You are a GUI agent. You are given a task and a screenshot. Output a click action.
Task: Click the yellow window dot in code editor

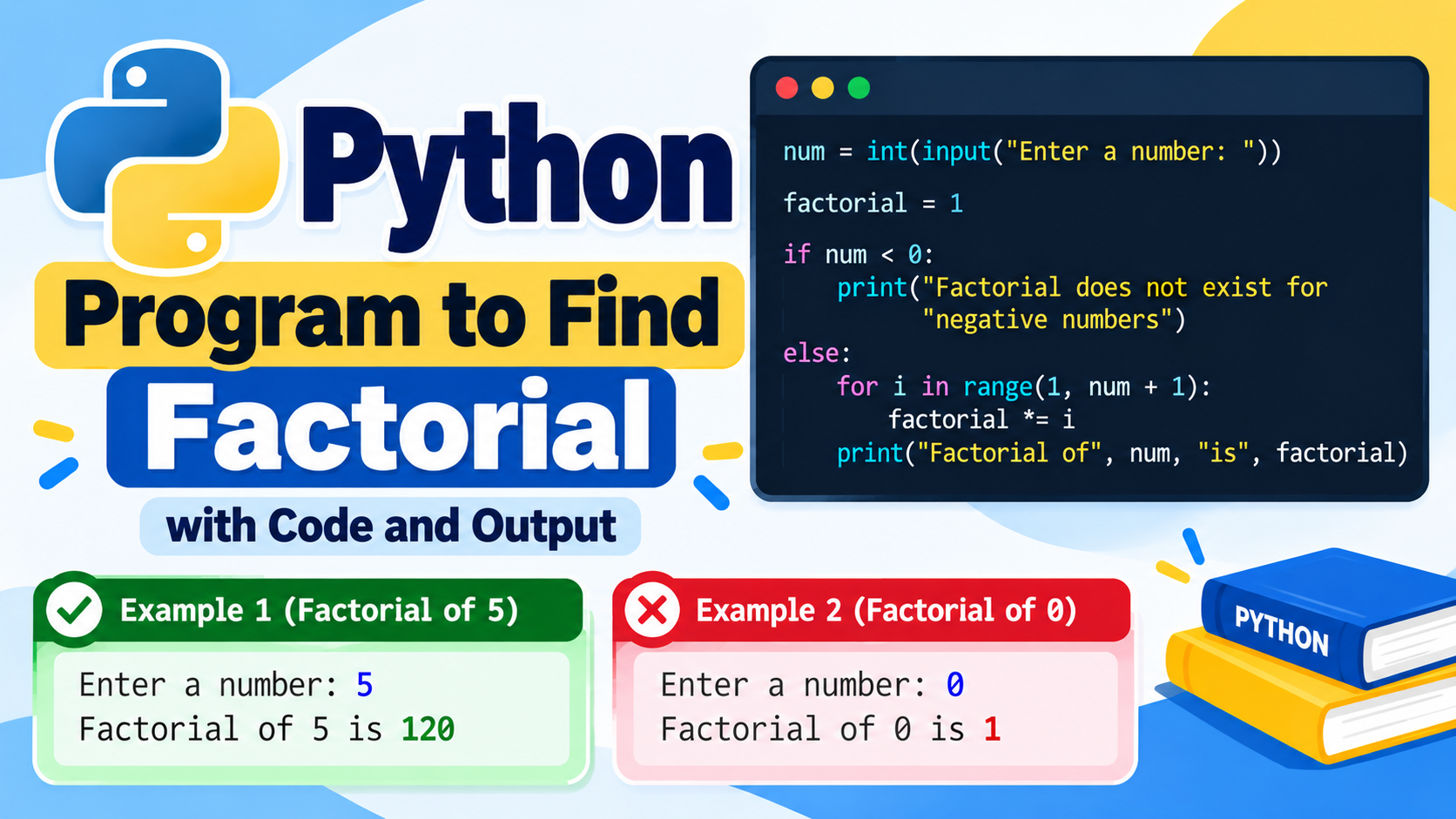[x=823, y=88]
